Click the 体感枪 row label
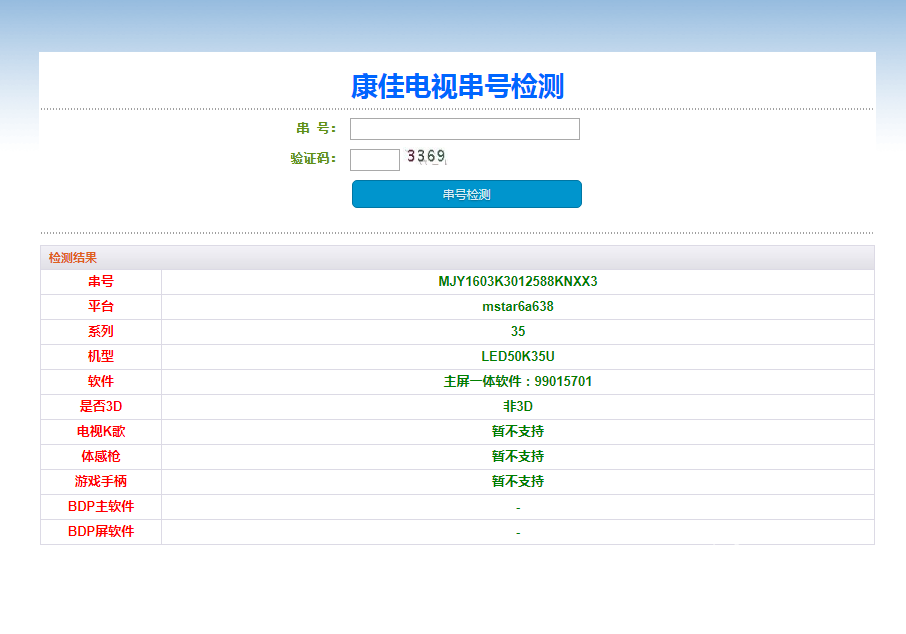Viewport: 906px width, 634px height. tap(101, 456)
